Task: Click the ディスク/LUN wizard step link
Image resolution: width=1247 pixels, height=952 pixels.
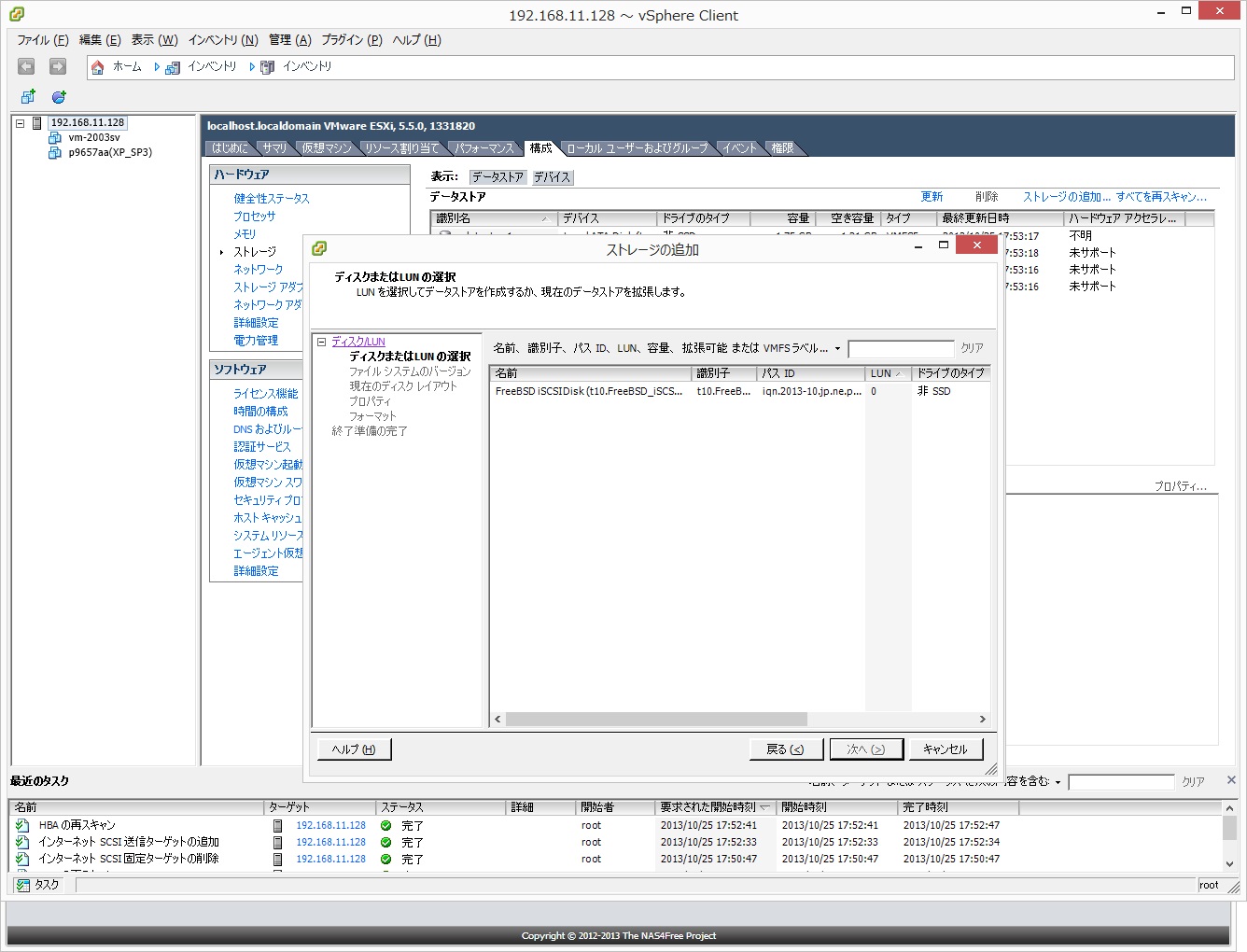Action: click(358, 342)
